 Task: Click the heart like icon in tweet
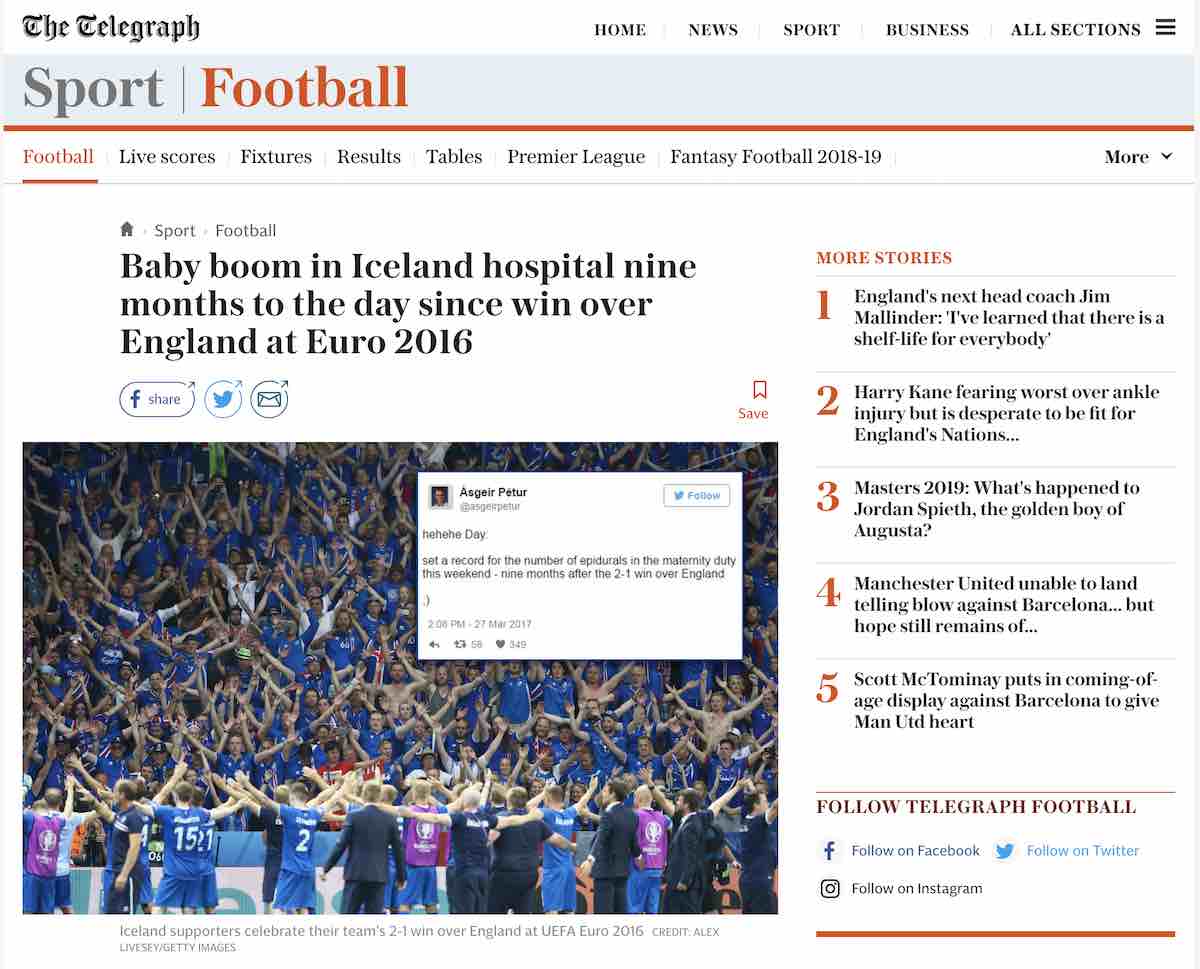499,645
